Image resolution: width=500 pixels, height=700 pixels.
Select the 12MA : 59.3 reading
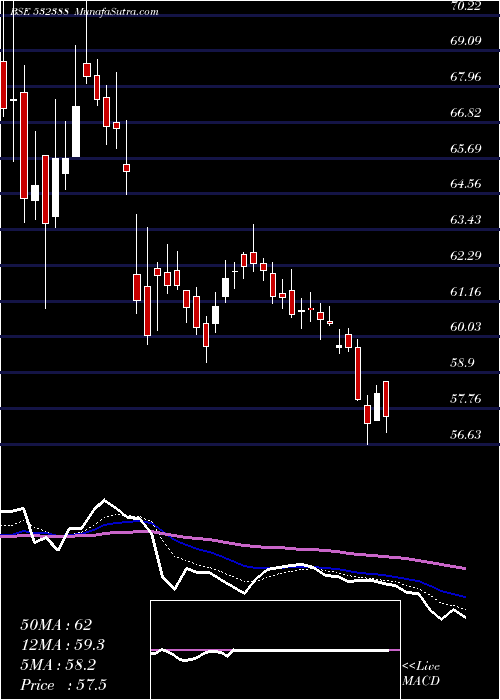pos(63,645)
